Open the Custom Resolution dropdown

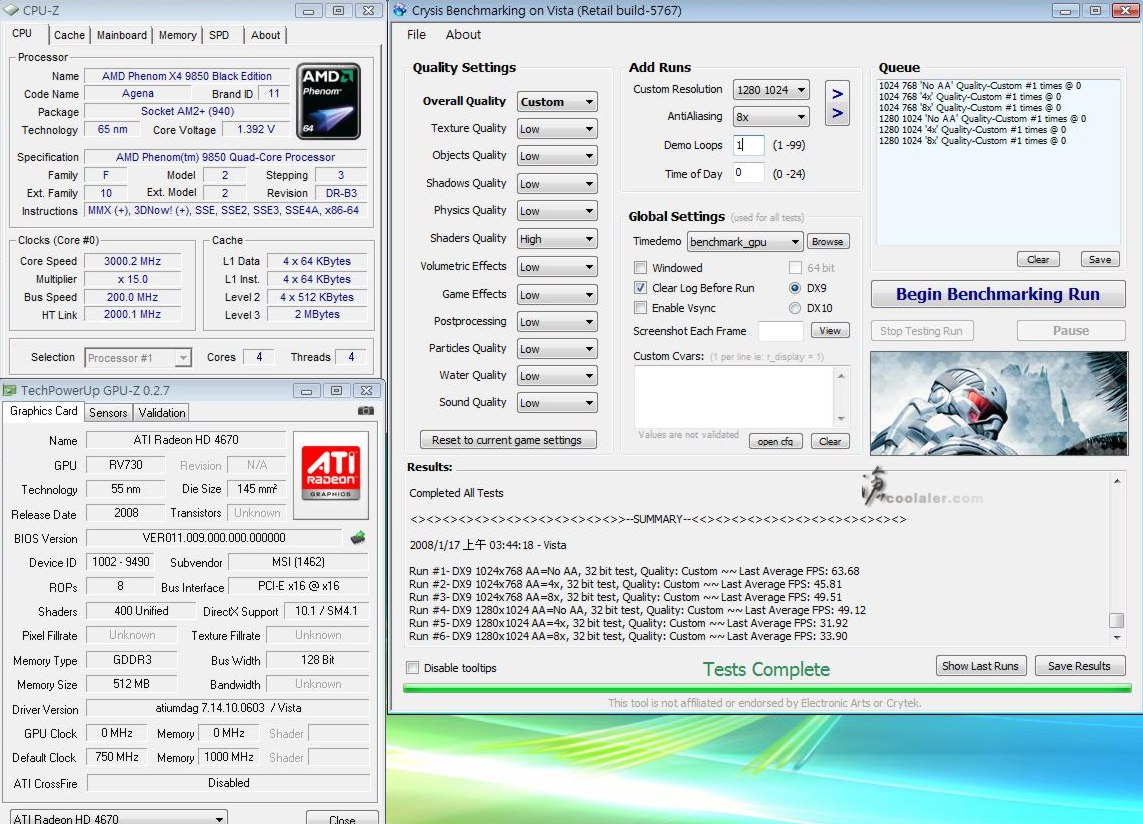(771, 90)
